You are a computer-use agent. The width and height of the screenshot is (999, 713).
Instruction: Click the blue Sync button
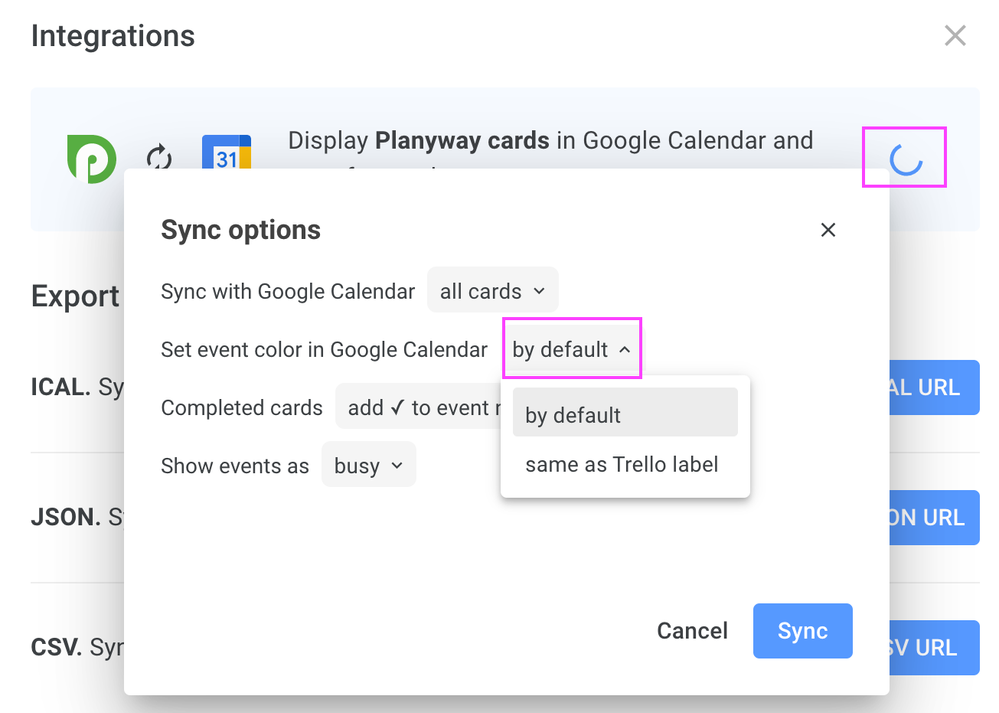[802, 631]
